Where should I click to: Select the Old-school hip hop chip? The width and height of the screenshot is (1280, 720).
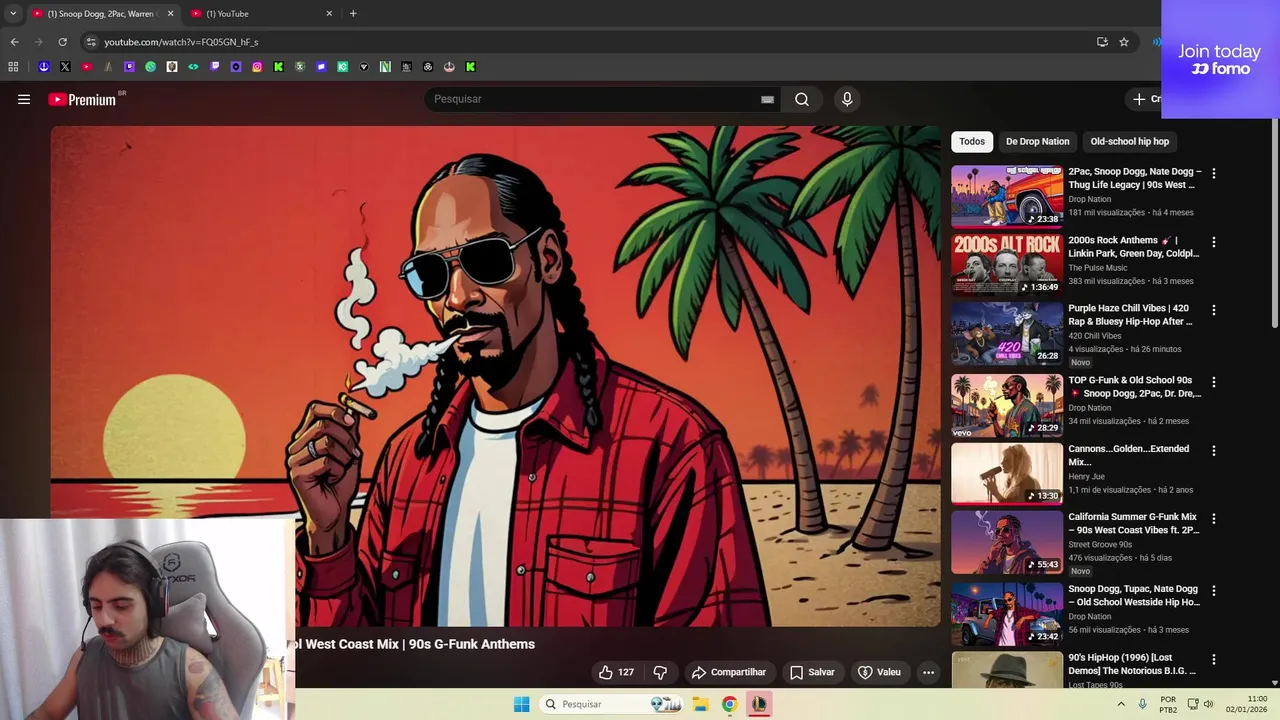click(x=1130, y=141)
